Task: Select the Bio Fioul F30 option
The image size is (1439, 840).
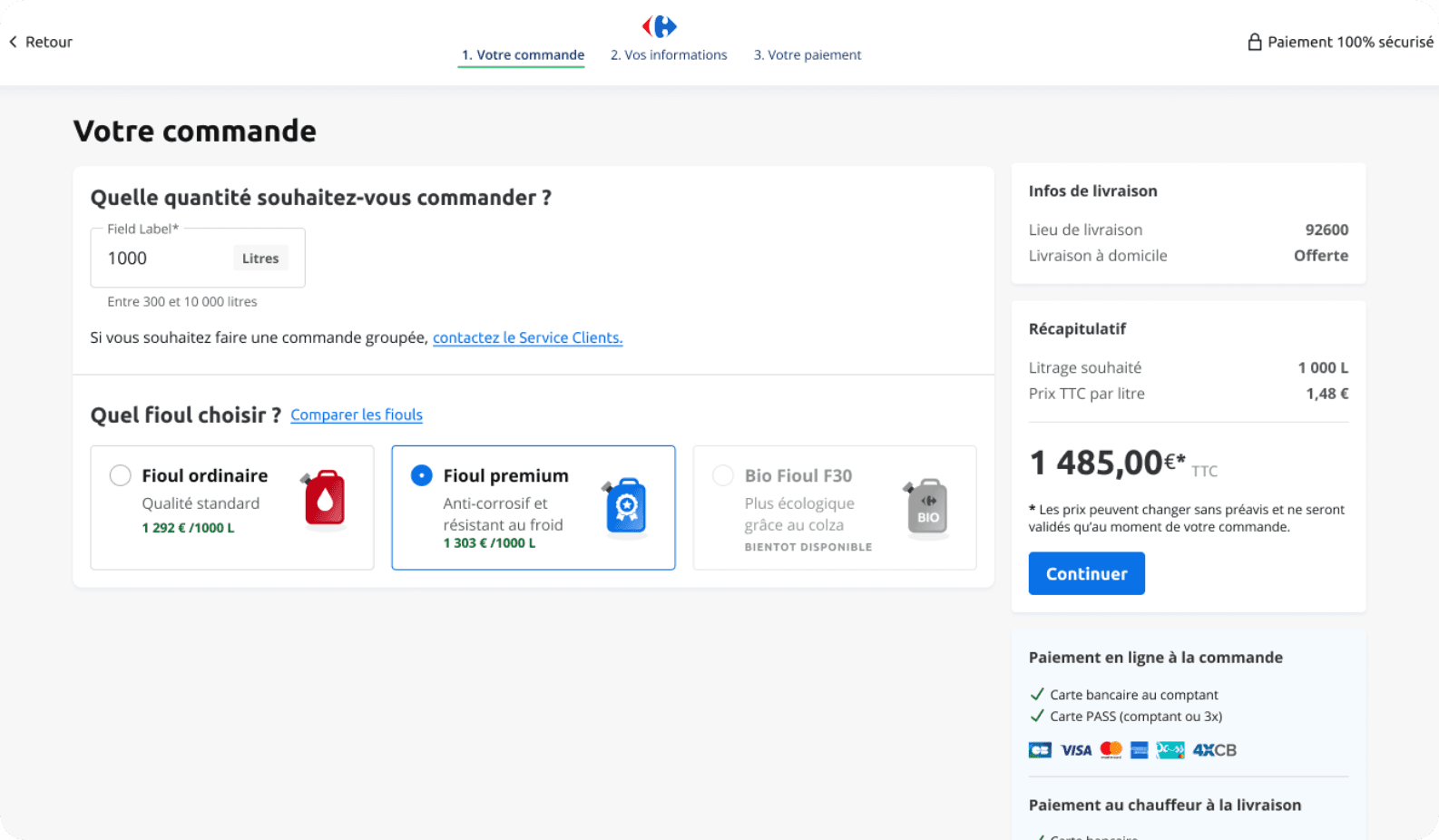Action: (723, 474)
